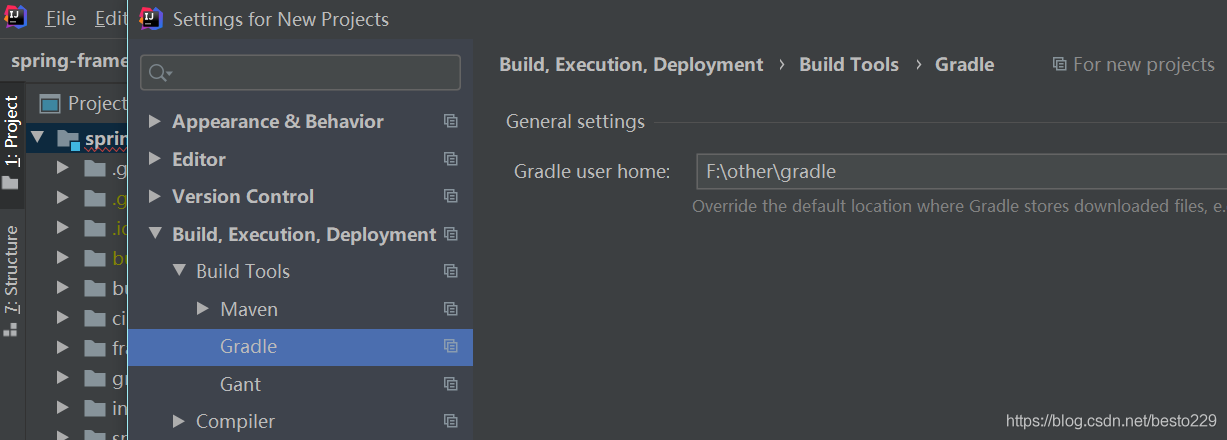Click the search magnifier icon in settings
Screen dimensions: 1227x440
tap(159, 73)
